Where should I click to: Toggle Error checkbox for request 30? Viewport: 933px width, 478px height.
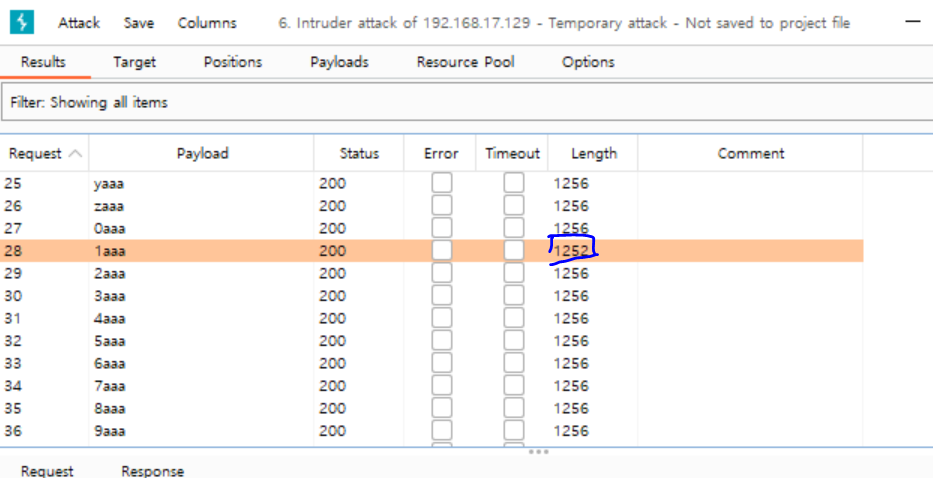pyautogui.click(x=442, y=295)
